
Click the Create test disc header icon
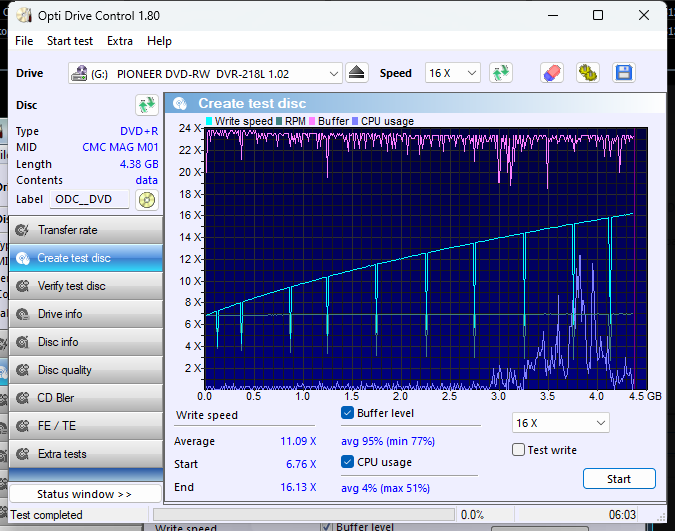[180, 103]
